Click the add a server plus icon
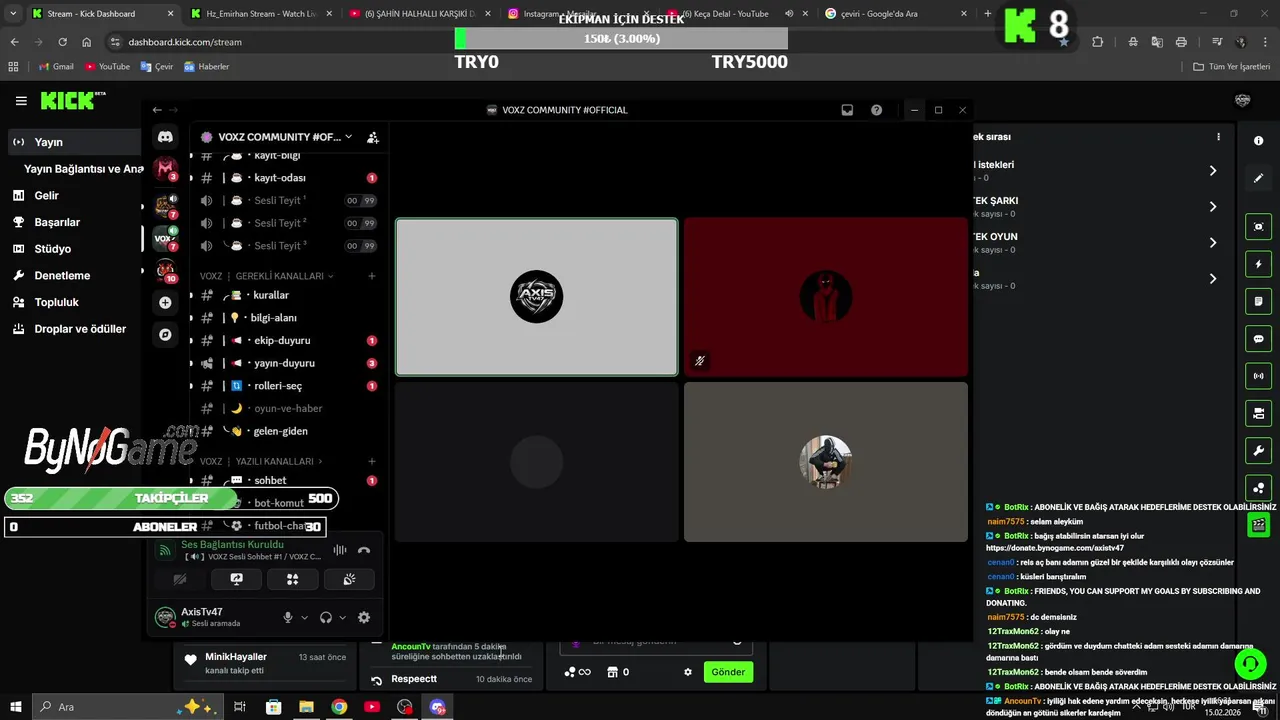The image size is (1280, 720). point(165,302)
